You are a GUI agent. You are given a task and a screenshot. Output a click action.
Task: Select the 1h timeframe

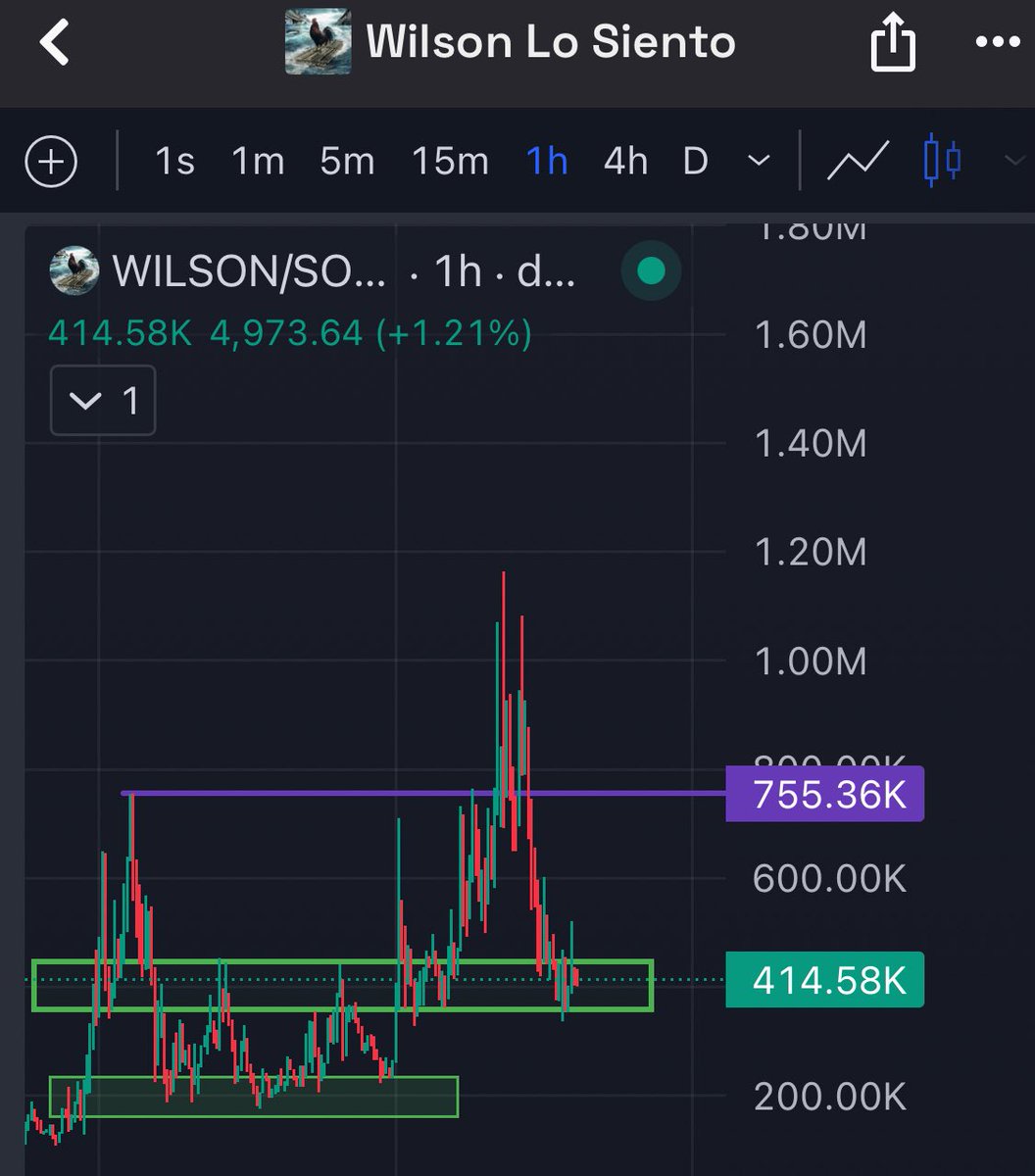tap(547, 162)
